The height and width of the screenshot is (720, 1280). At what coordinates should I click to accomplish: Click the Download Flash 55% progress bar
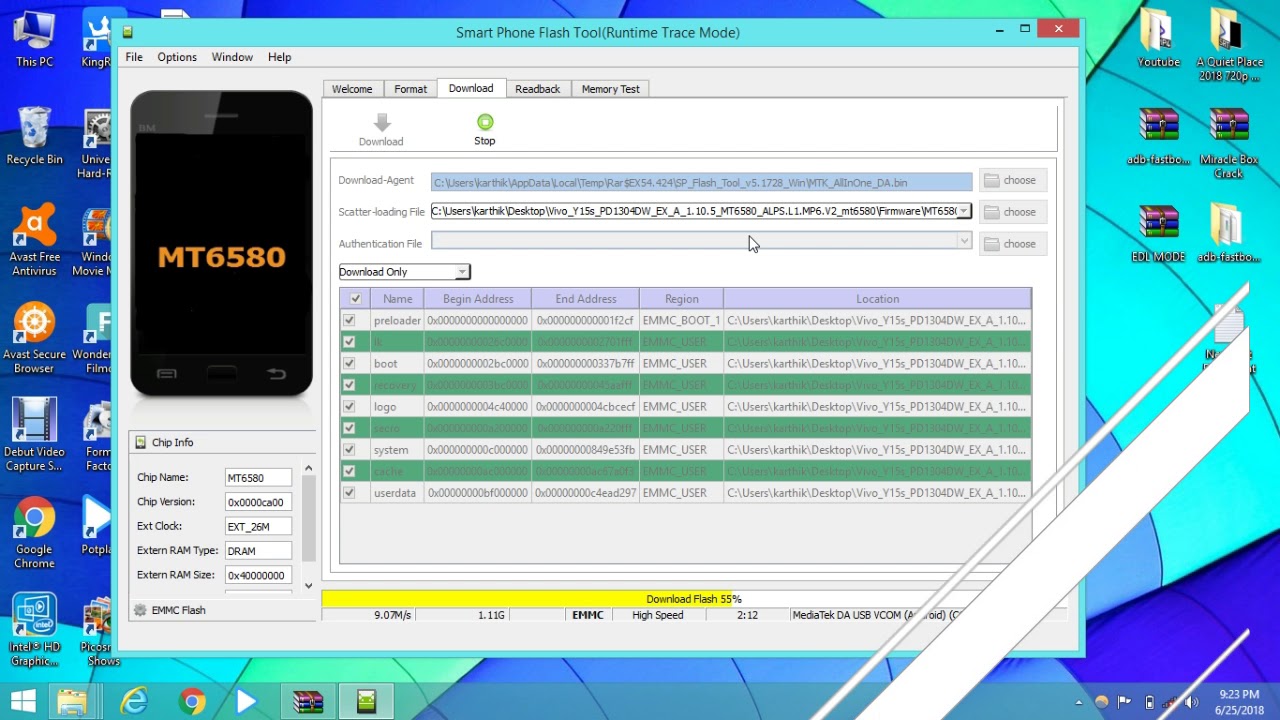(x=693, y=599)
